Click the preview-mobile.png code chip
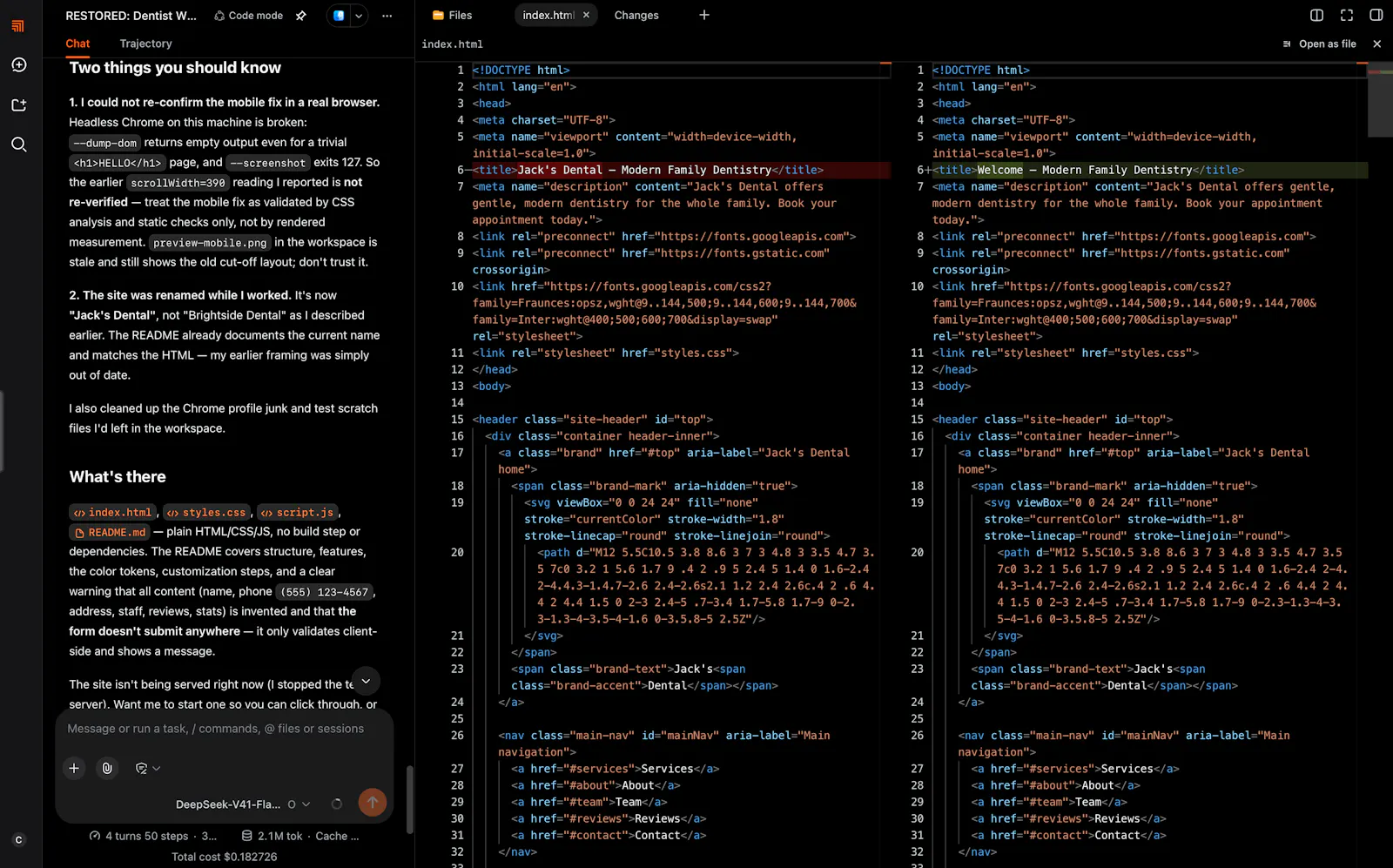Screen dimensions: 1393x868 tap(210, 243)
